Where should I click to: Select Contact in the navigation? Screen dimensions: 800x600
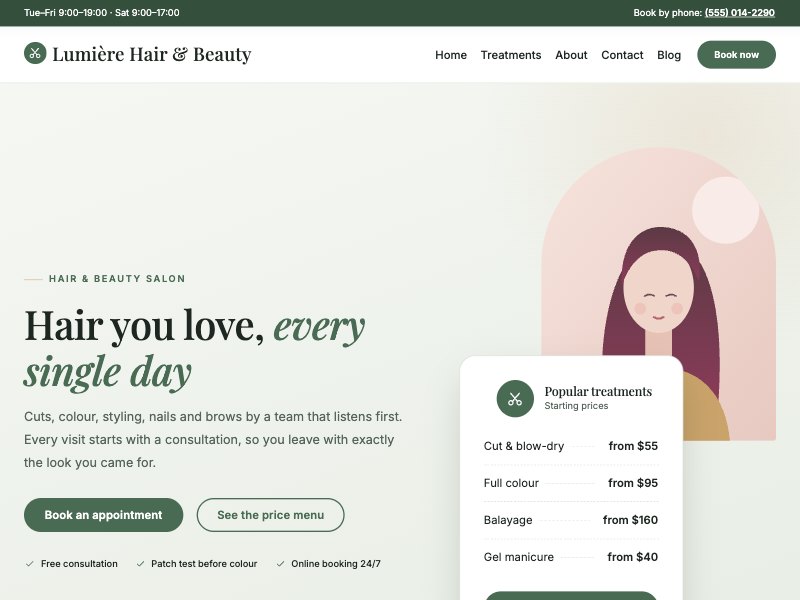(x=622, y=55)
